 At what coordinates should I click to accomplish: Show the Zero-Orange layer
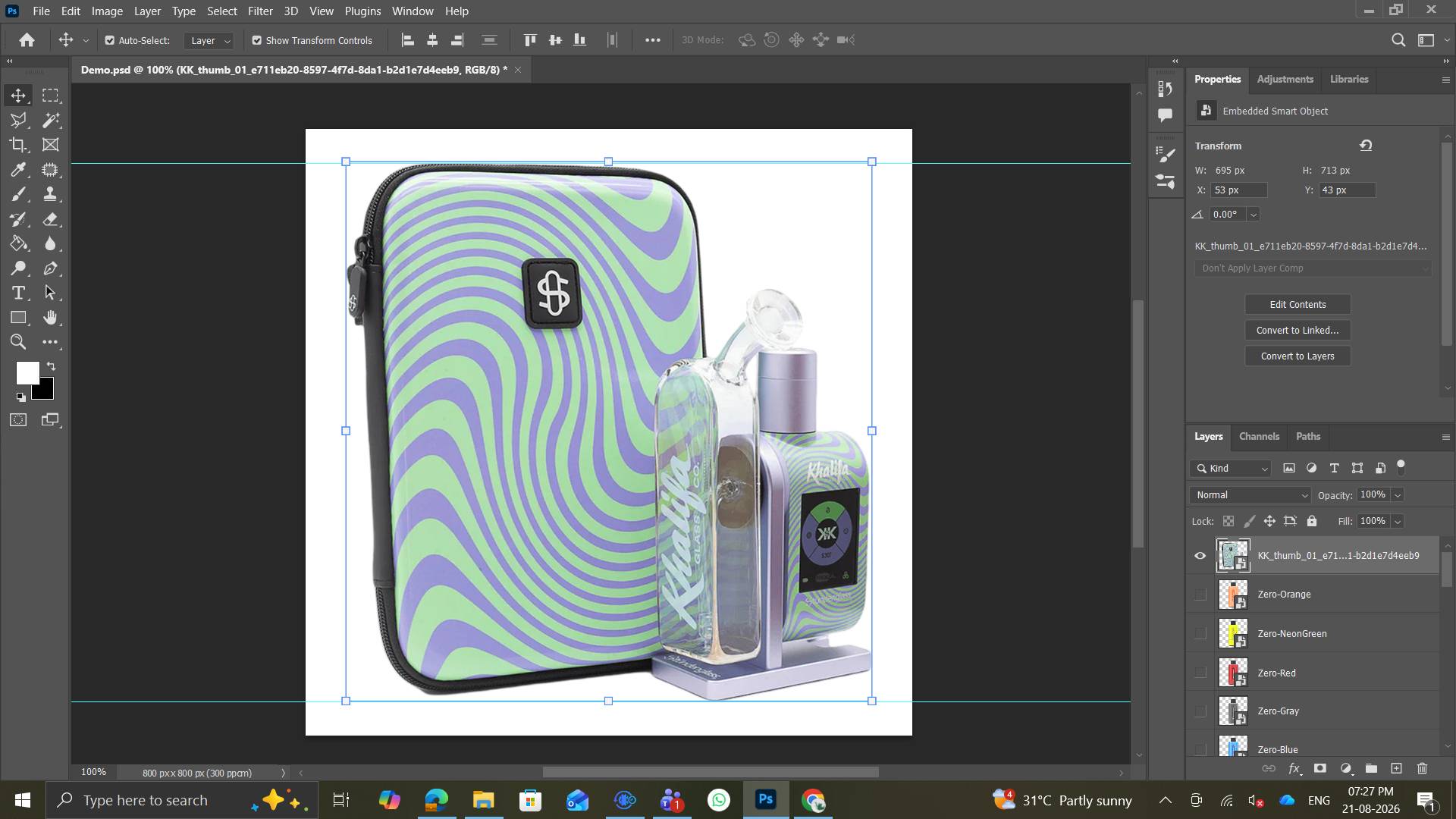coord(1200,595)
